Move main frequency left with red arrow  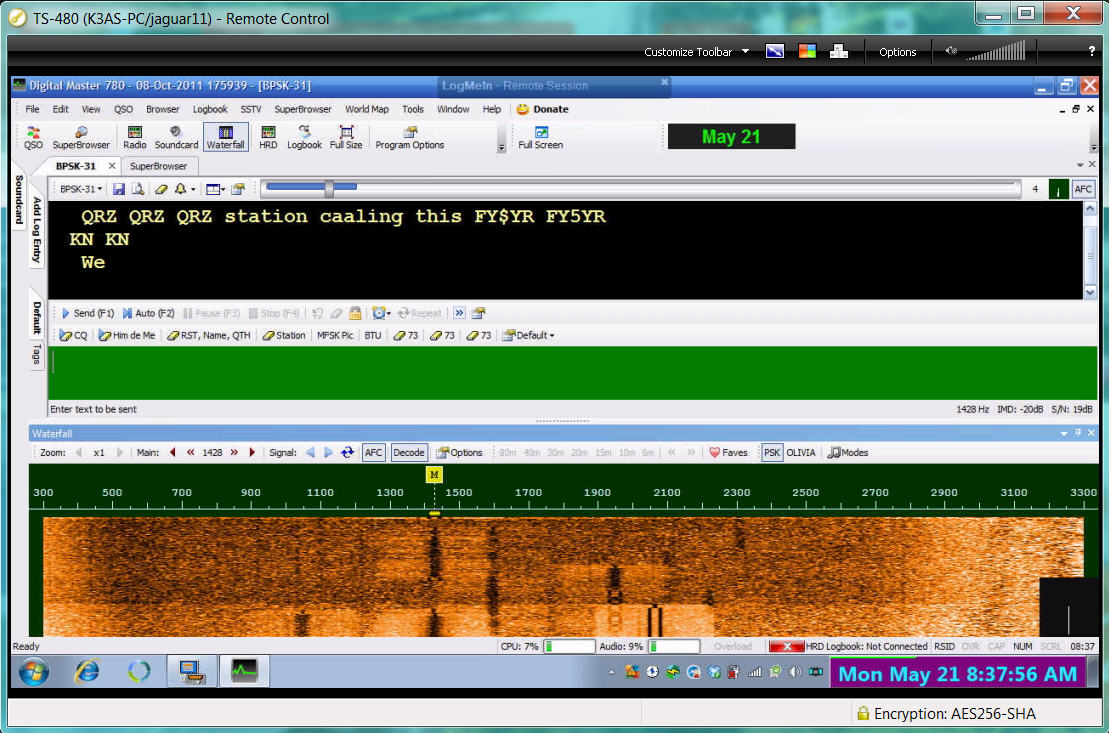[173, 453]
